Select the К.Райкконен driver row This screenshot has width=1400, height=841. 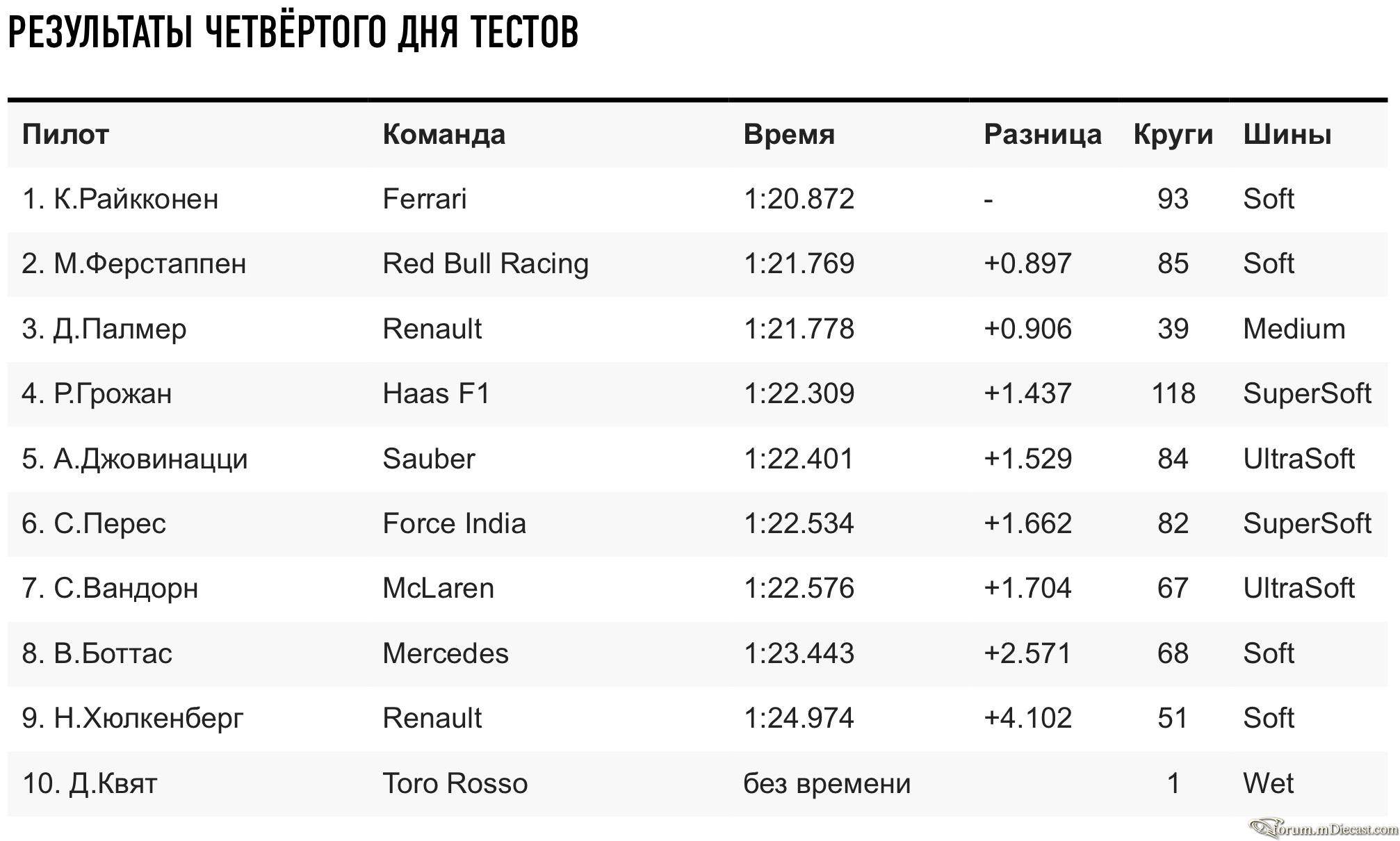pos(697,199)
